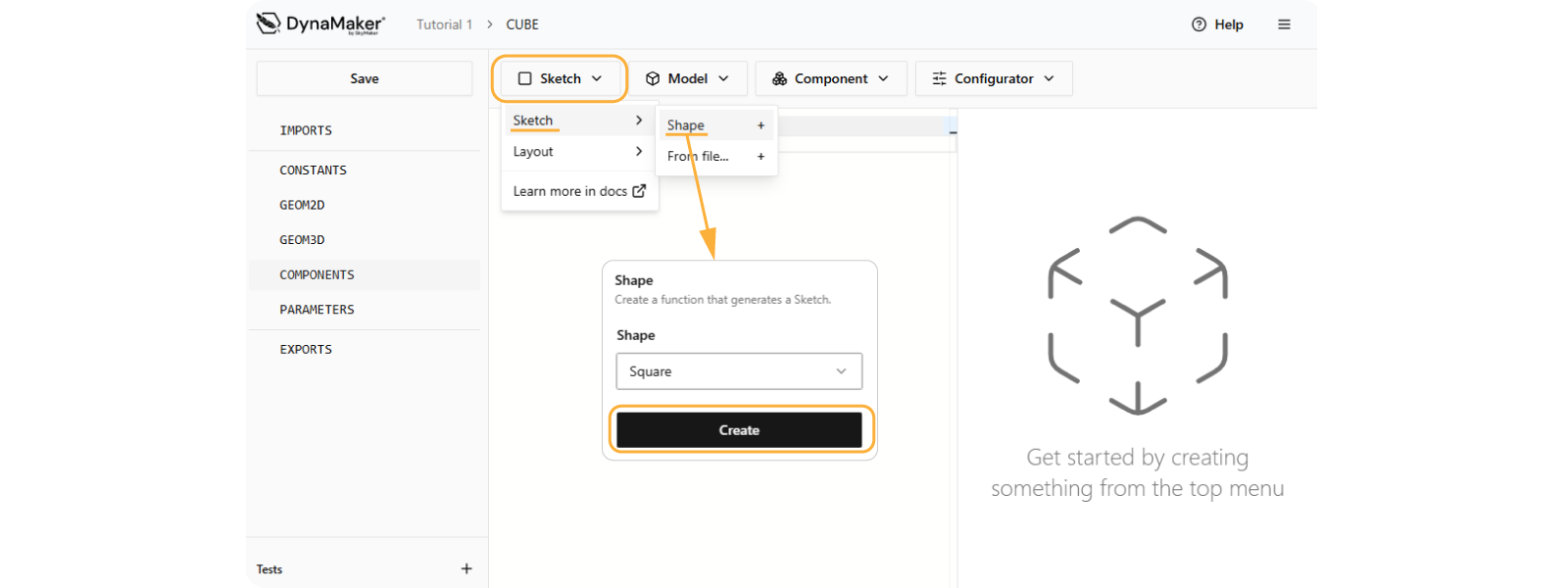This screenshot has width=1568, height=588.
Task: Select PARAMETERS in the sidebar
Action: [317, 310]
